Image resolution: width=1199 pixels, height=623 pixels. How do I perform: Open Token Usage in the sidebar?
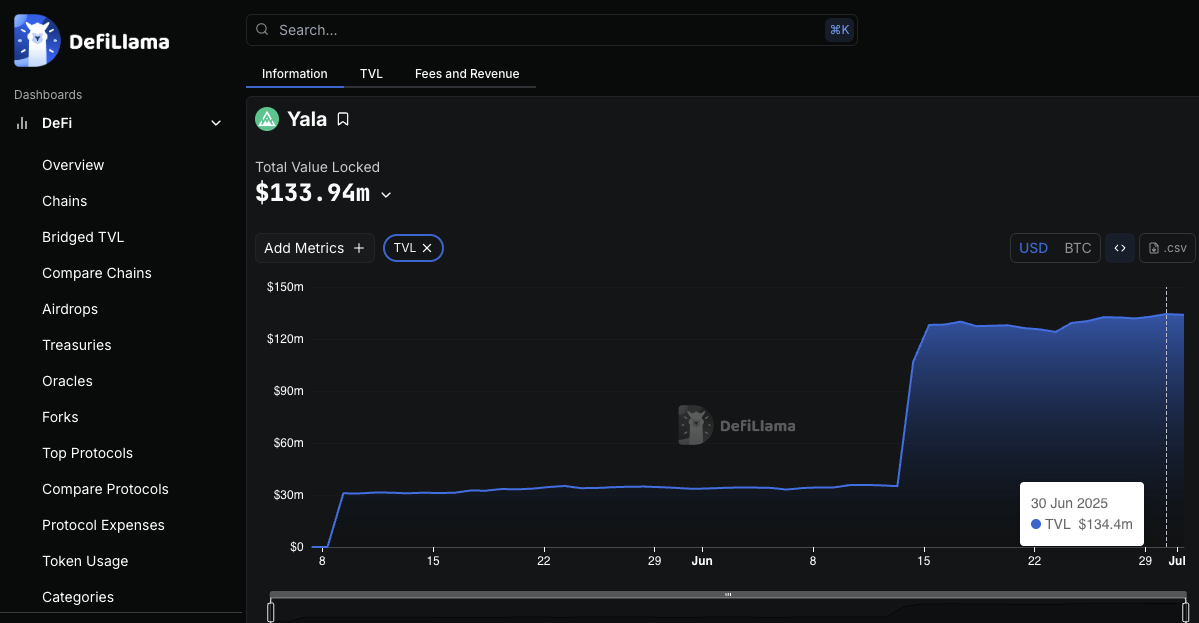(x=85, y=561)
